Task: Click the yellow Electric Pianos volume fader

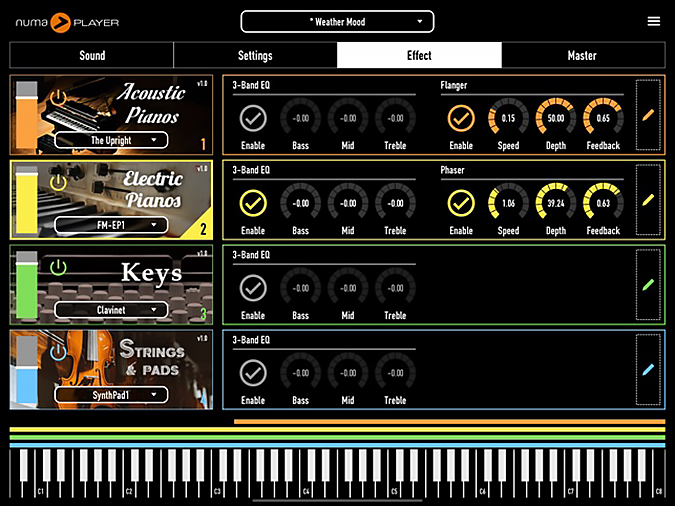Action: pos(27,200)
